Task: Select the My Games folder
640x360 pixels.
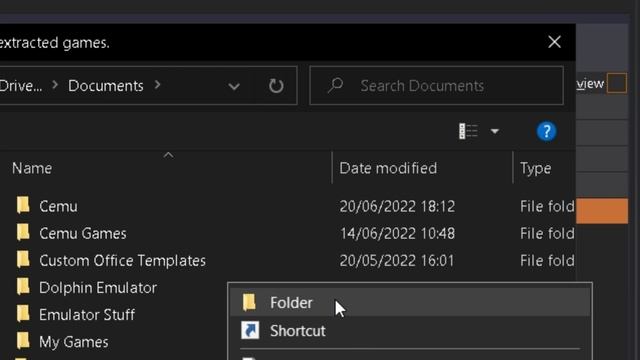Action: [74, 342]
